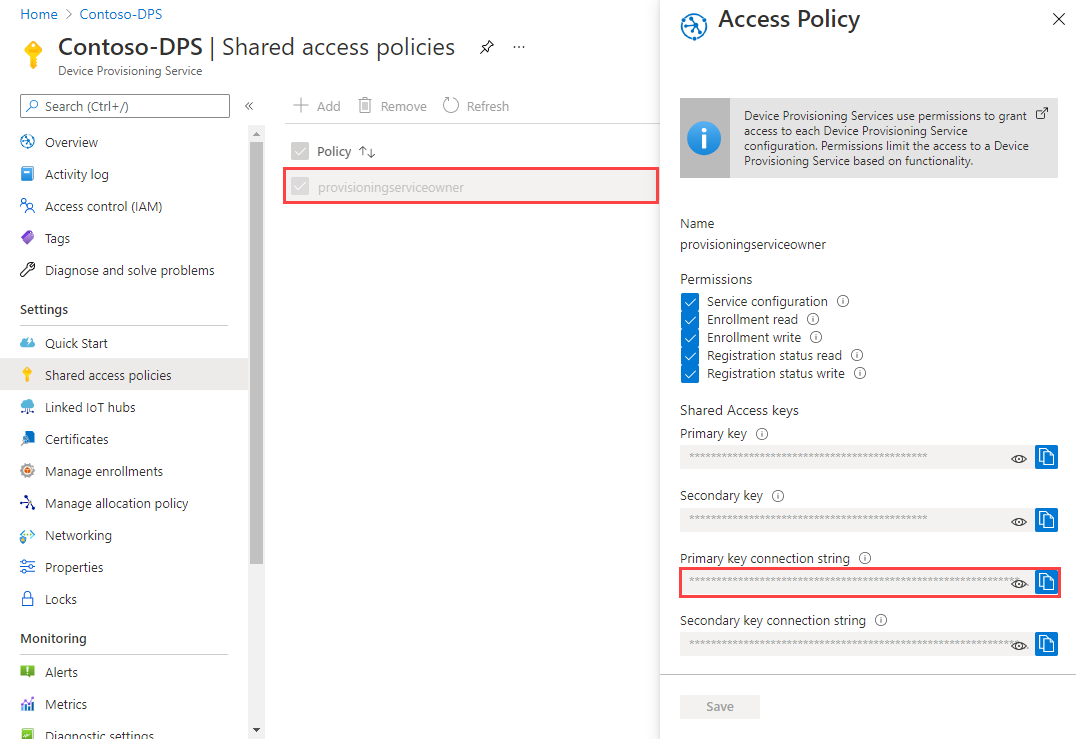Click the Refresh toolbar button

[476, 106]
